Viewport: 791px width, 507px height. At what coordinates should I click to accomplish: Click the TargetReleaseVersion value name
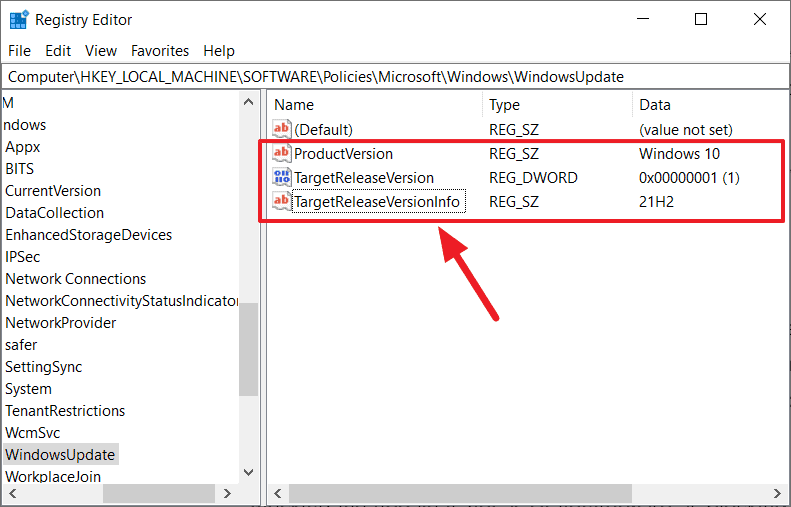(364, 178)
